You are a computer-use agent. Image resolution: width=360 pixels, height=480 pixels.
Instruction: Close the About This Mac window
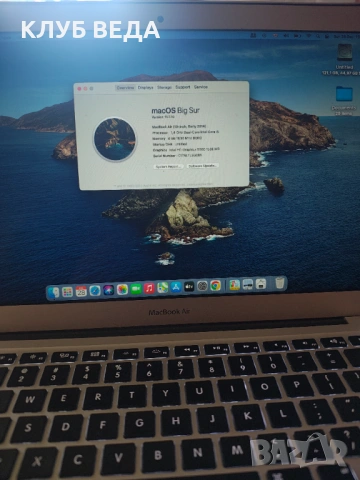(79, 89)
